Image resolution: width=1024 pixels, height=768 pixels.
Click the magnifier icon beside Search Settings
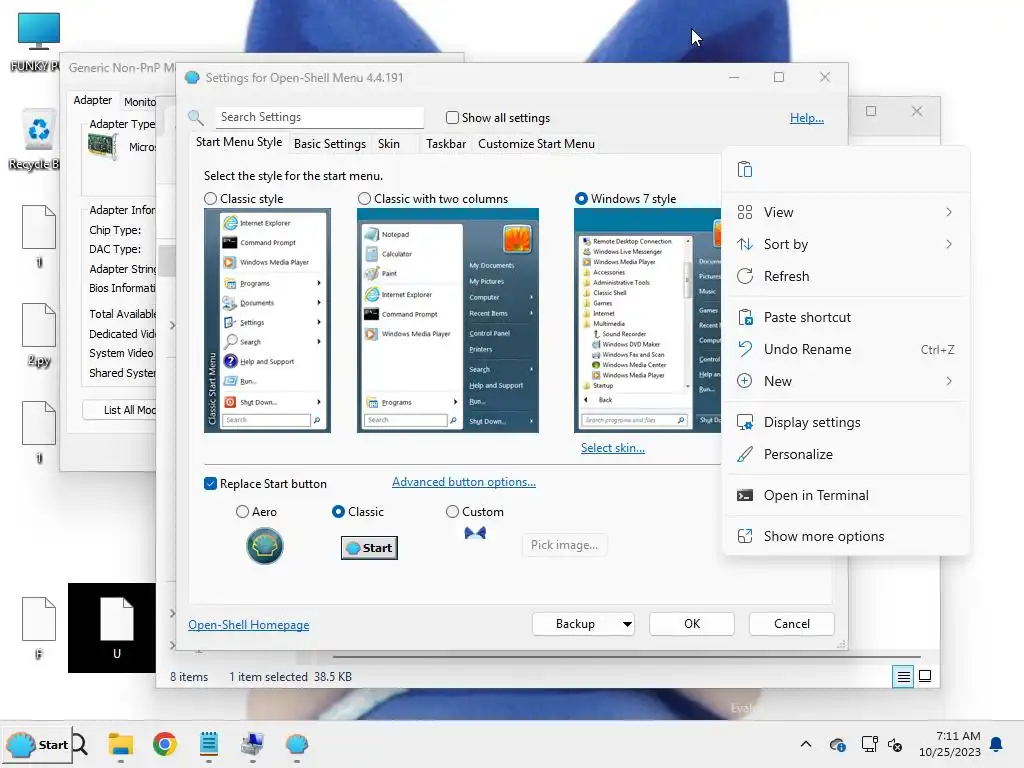point(196,118)
